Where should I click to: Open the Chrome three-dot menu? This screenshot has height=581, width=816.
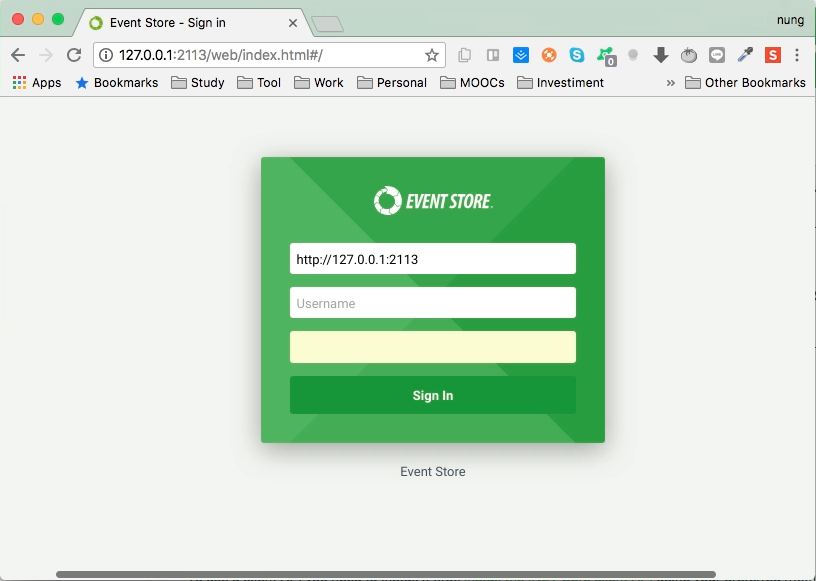797,55
